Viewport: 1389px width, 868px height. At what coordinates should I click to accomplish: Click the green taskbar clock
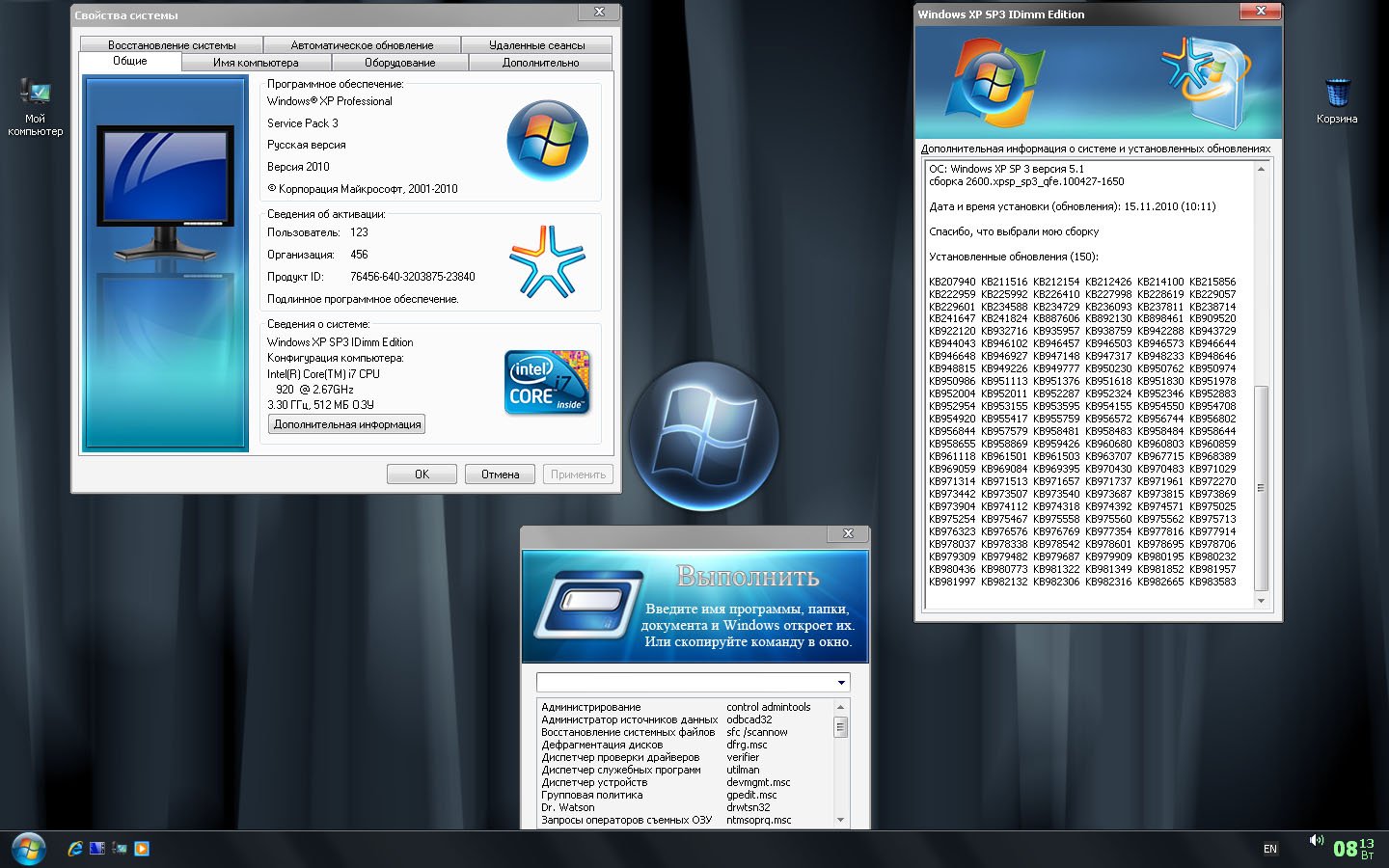pyautogui.click(x=1353, y=849)
